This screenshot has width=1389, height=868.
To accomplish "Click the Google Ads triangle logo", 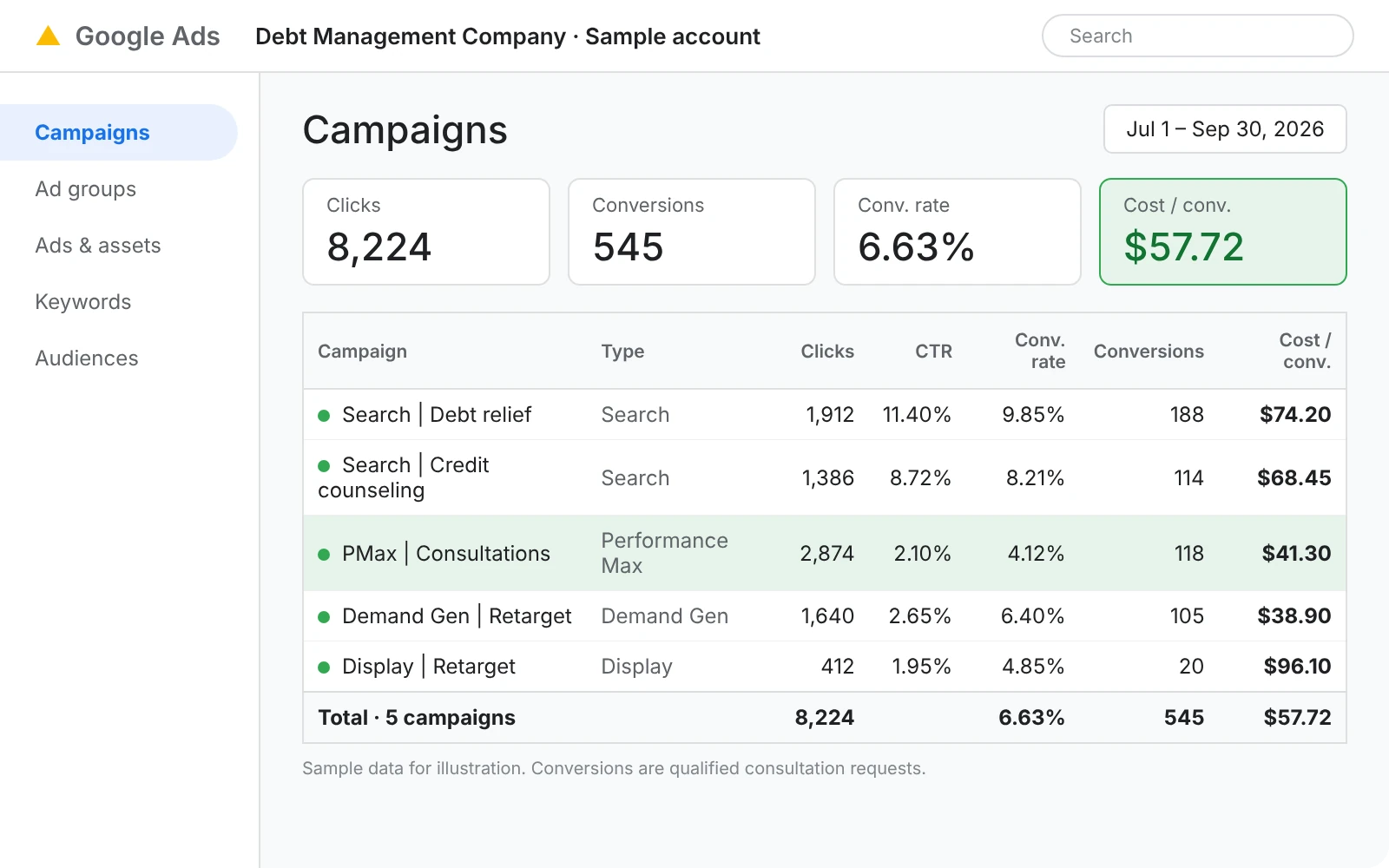I will pyautogui.click(x=48, y=36).
